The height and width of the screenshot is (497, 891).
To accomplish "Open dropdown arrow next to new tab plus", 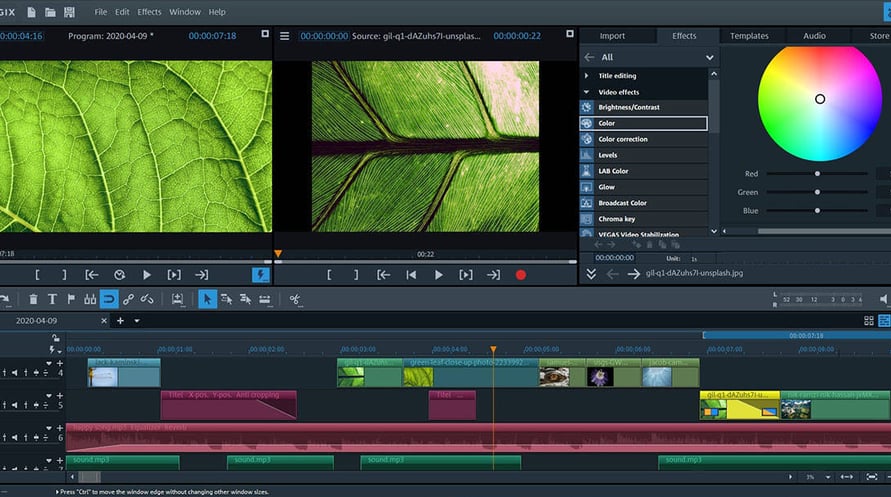I will 137,321.
